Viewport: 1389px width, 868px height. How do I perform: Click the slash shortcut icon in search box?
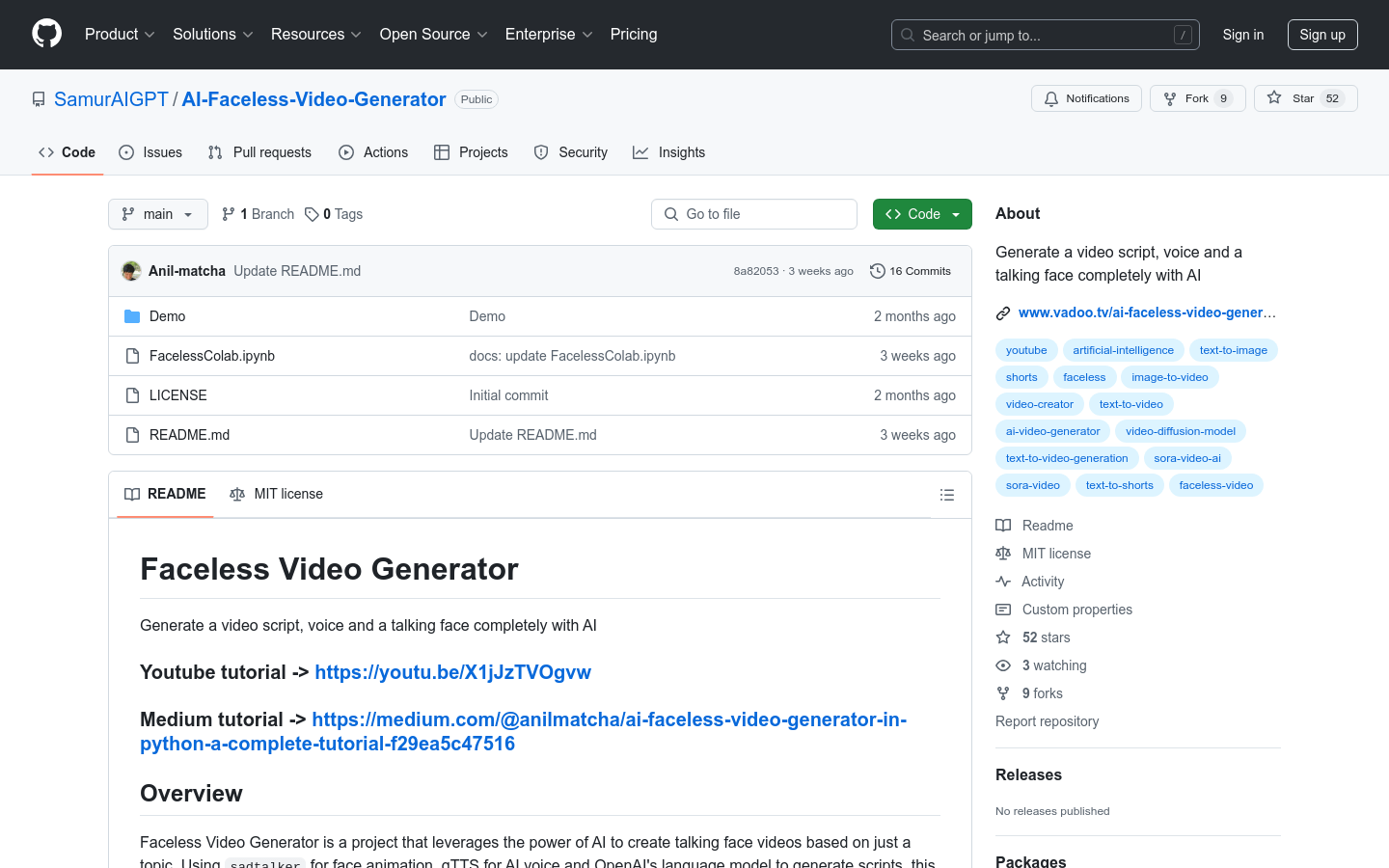click(x=1183, y=35)
